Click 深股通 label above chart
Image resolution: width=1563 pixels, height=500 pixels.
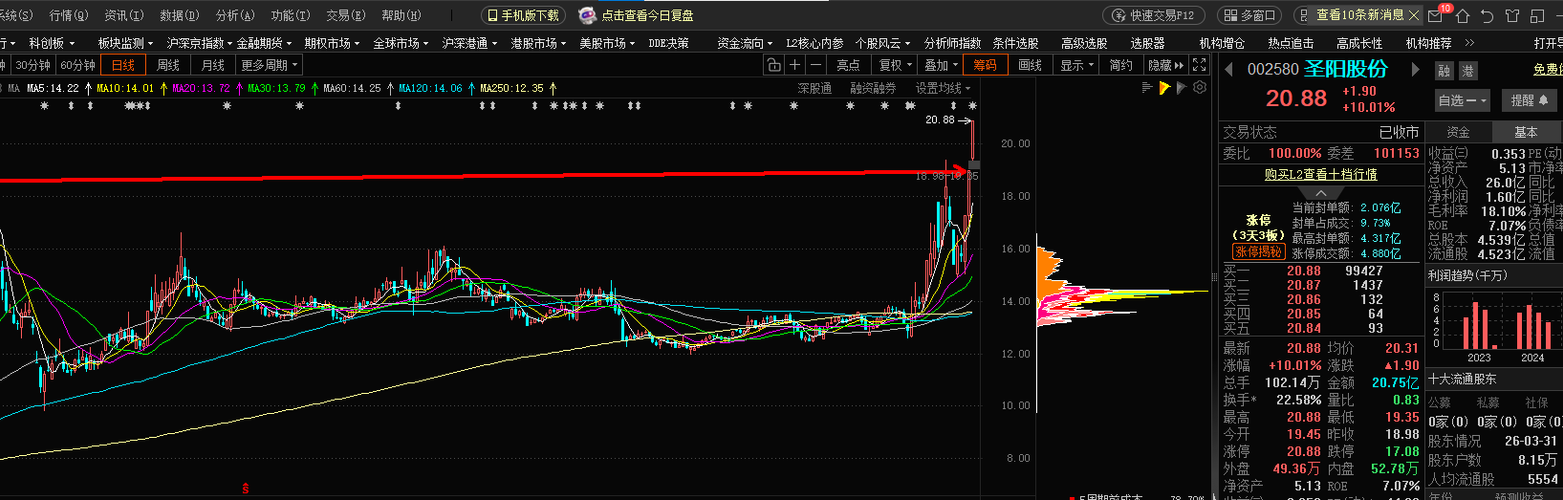click(815, 88)
